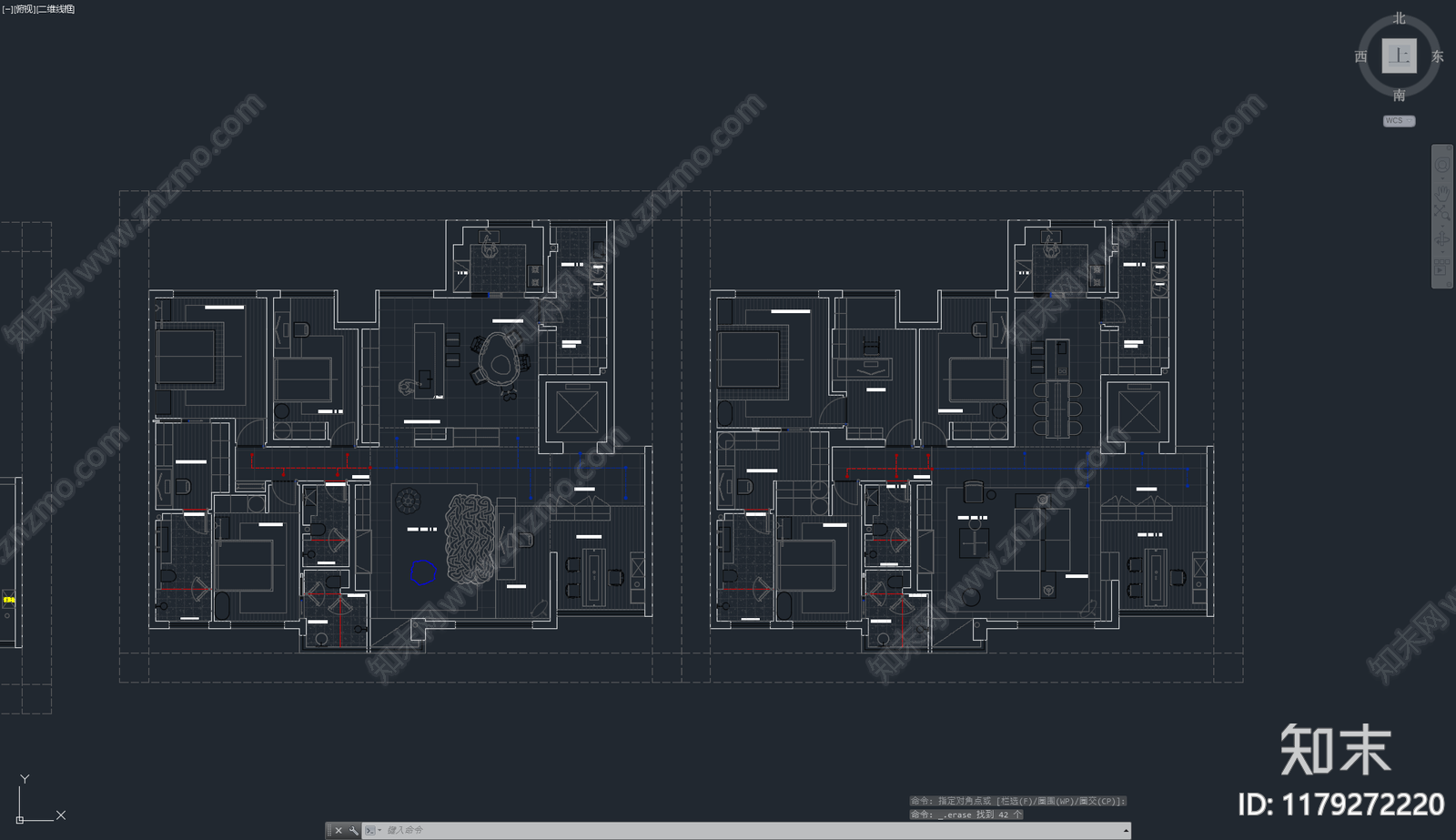The width and height of the screenshot is (1456, 840).
Task: Expand command history with arrow
Action: tap(1127, 831)
